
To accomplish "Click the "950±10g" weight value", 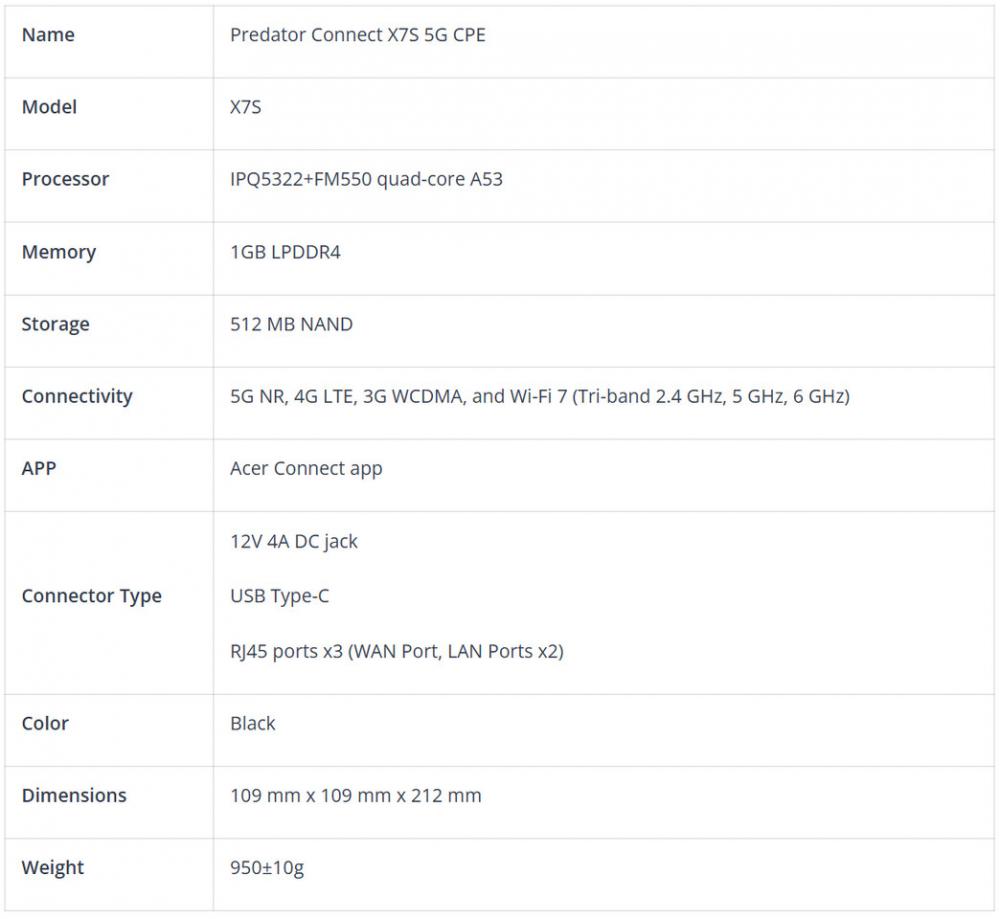I will (x=266, y=867).
